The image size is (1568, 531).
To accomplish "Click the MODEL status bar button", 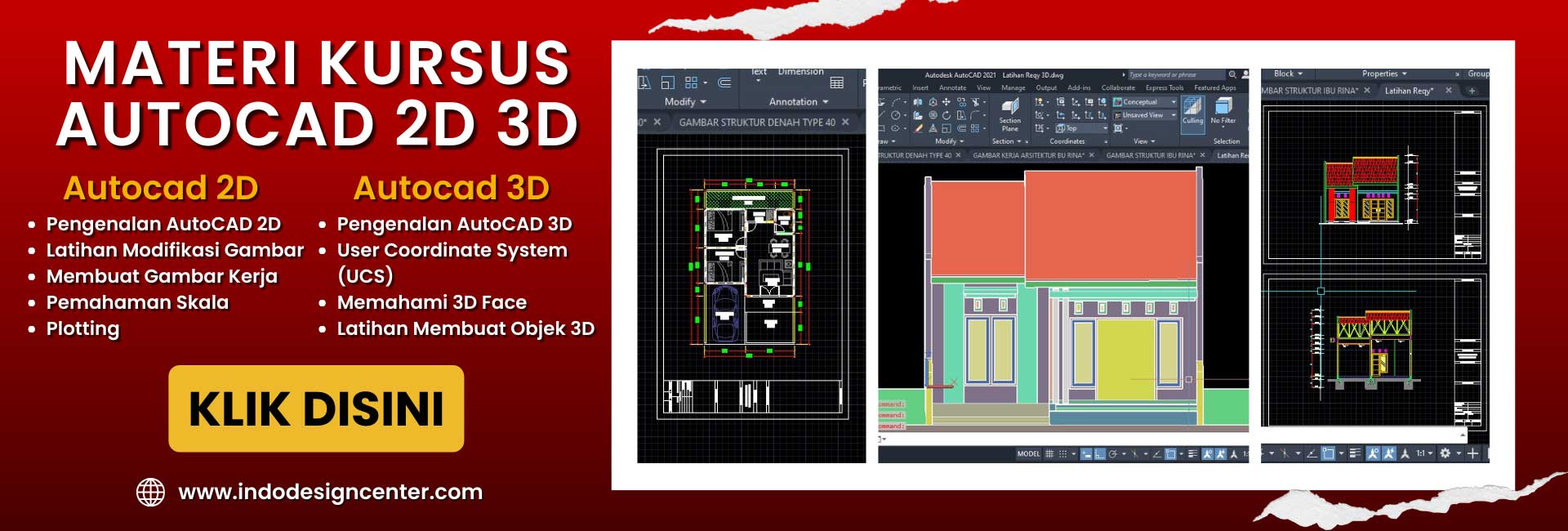I will point(1029,453).
